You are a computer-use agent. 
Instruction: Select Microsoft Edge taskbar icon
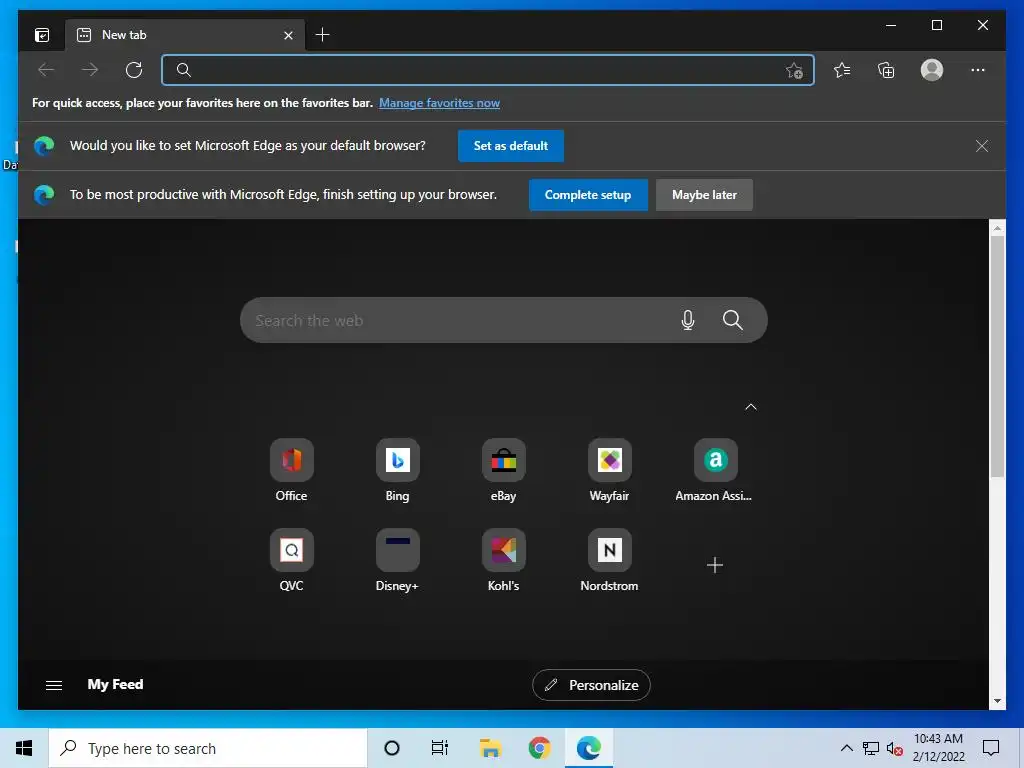(588, 748)
